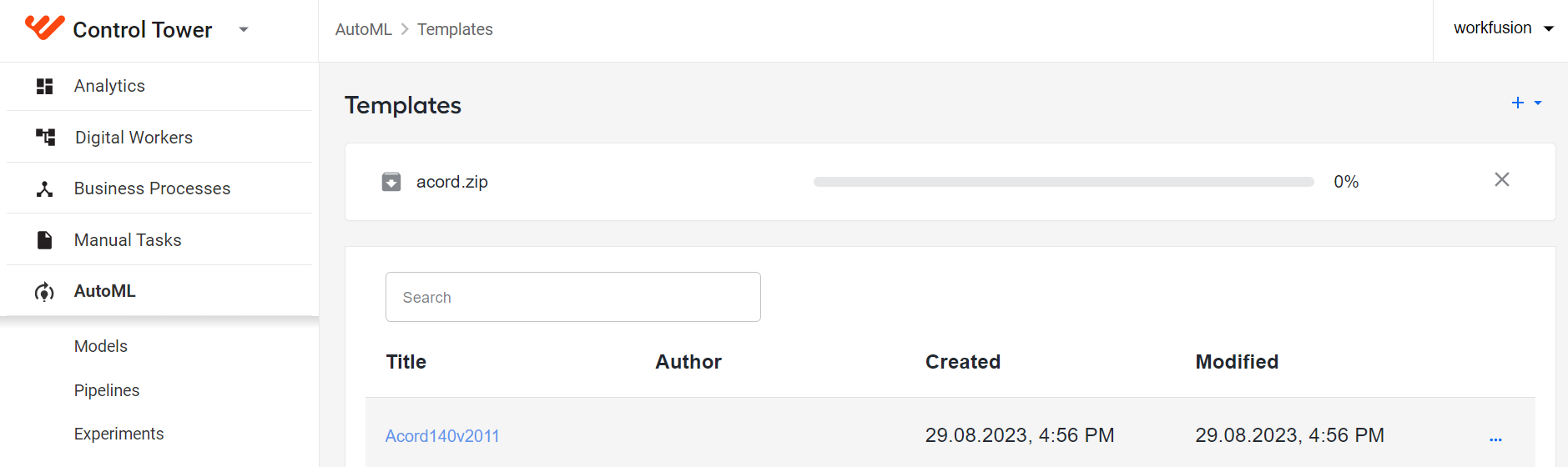The width and height of the screenshot is (1568, 467).
Task: Open the Analytics dashboard icon
Action: [45, 86]
